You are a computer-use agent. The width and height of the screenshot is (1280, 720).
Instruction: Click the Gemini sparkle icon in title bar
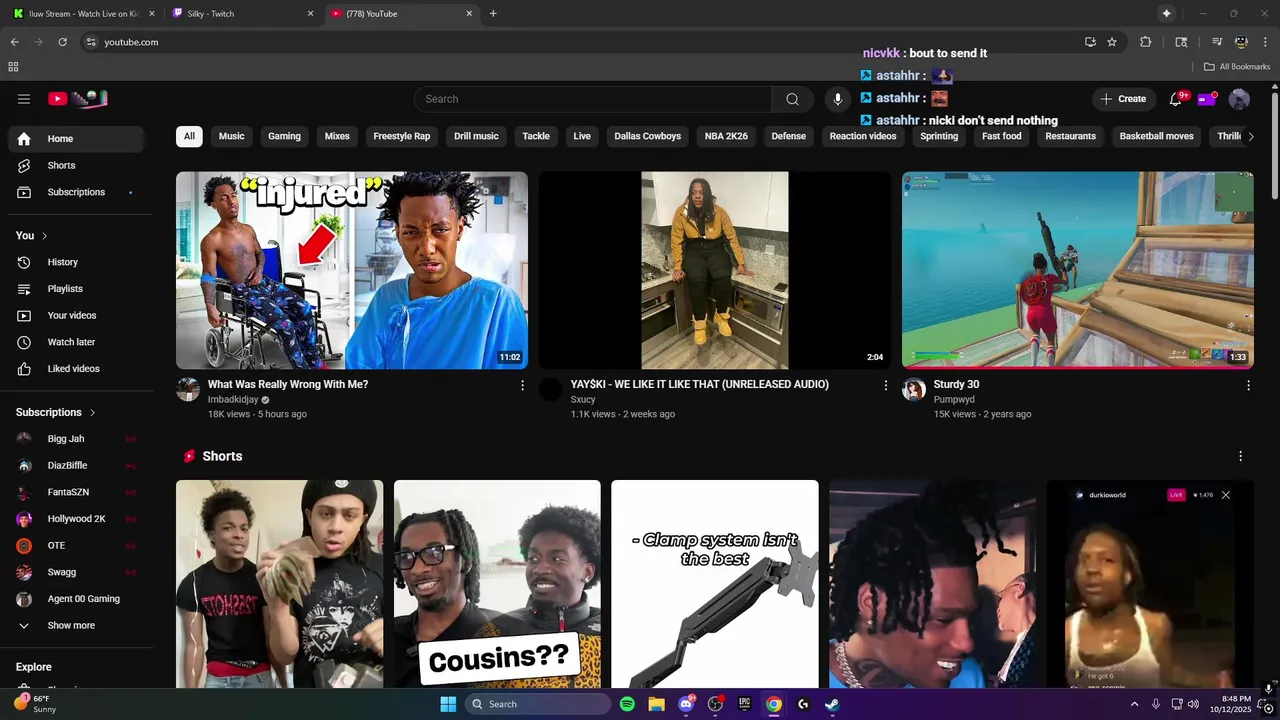[x=1166, y=13]
